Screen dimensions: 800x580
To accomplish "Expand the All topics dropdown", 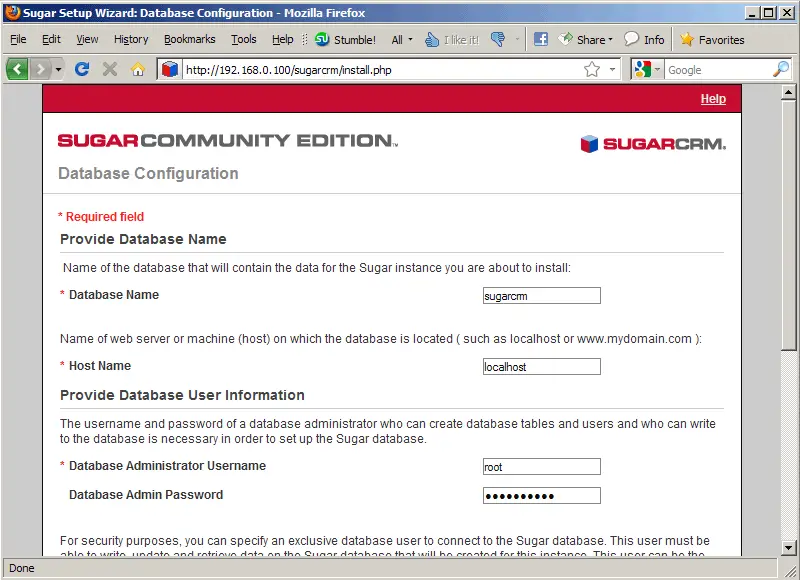I will (410, 39).
